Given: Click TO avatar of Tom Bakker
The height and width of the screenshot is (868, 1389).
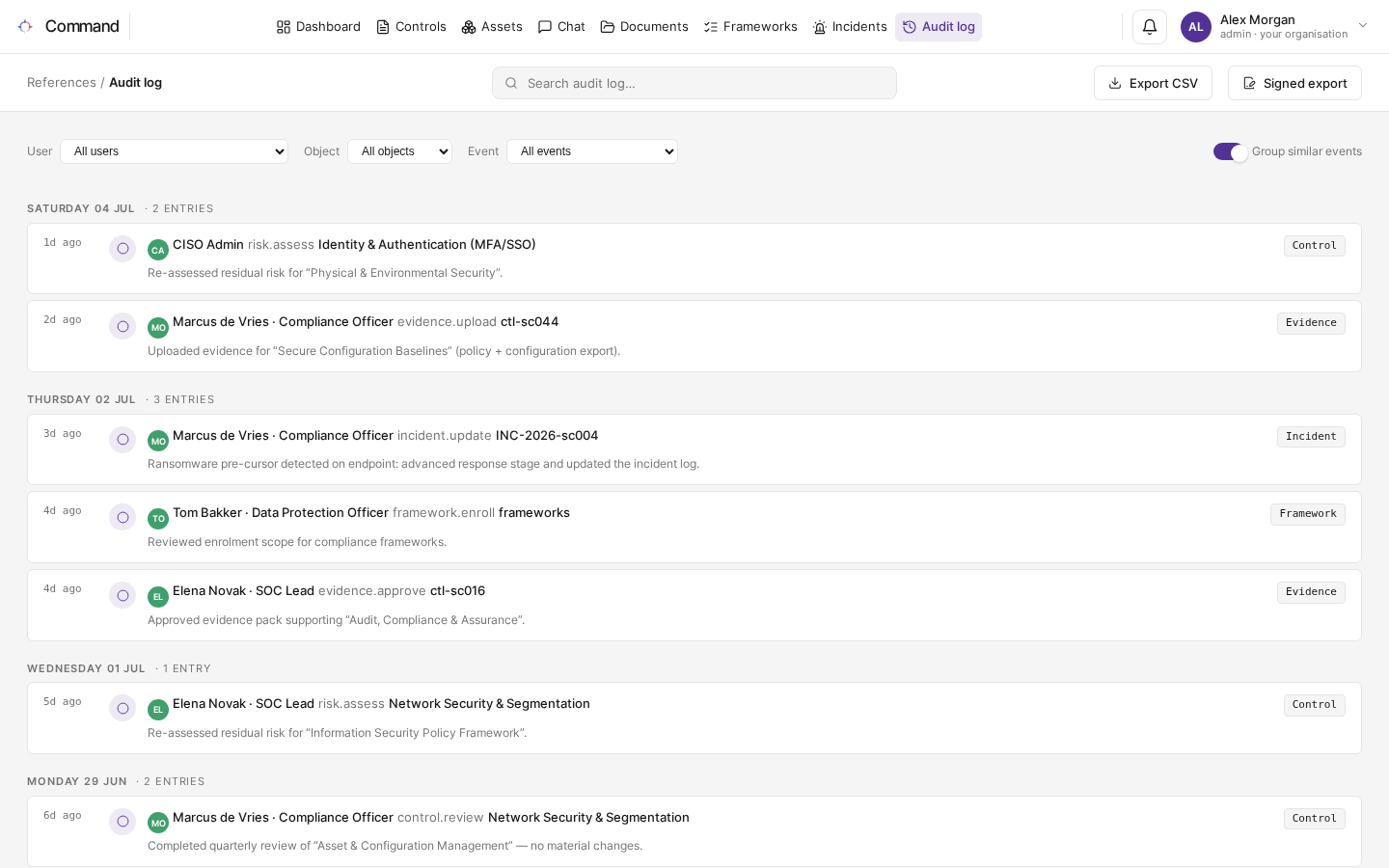Looking at the screenshot, I should click(158, 518).
